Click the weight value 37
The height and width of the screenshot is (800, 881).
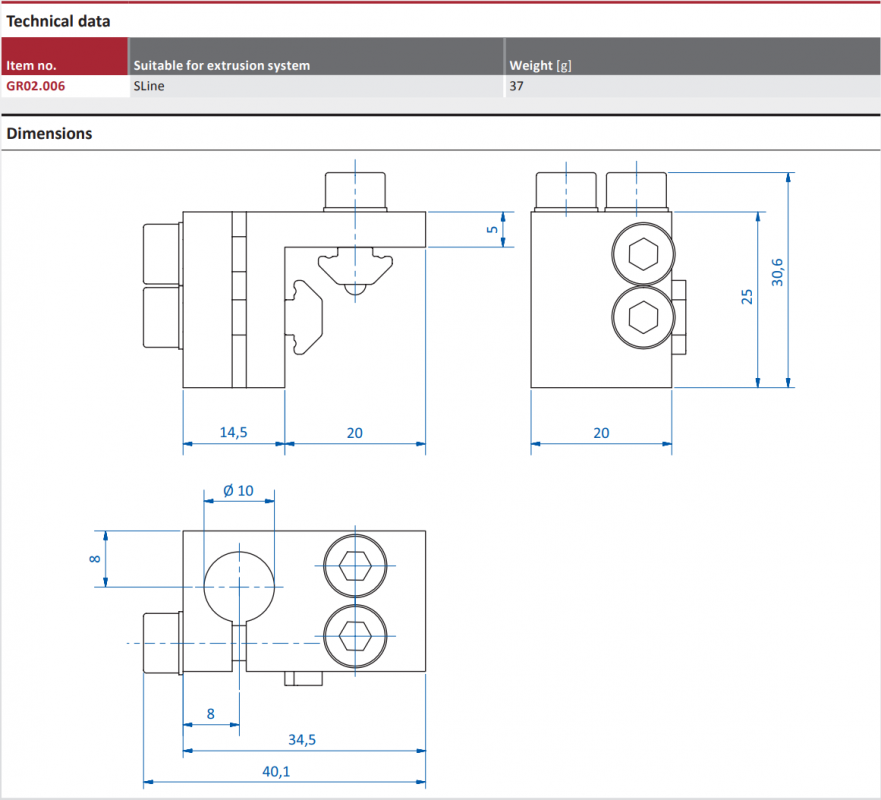[x=516, y=86]
